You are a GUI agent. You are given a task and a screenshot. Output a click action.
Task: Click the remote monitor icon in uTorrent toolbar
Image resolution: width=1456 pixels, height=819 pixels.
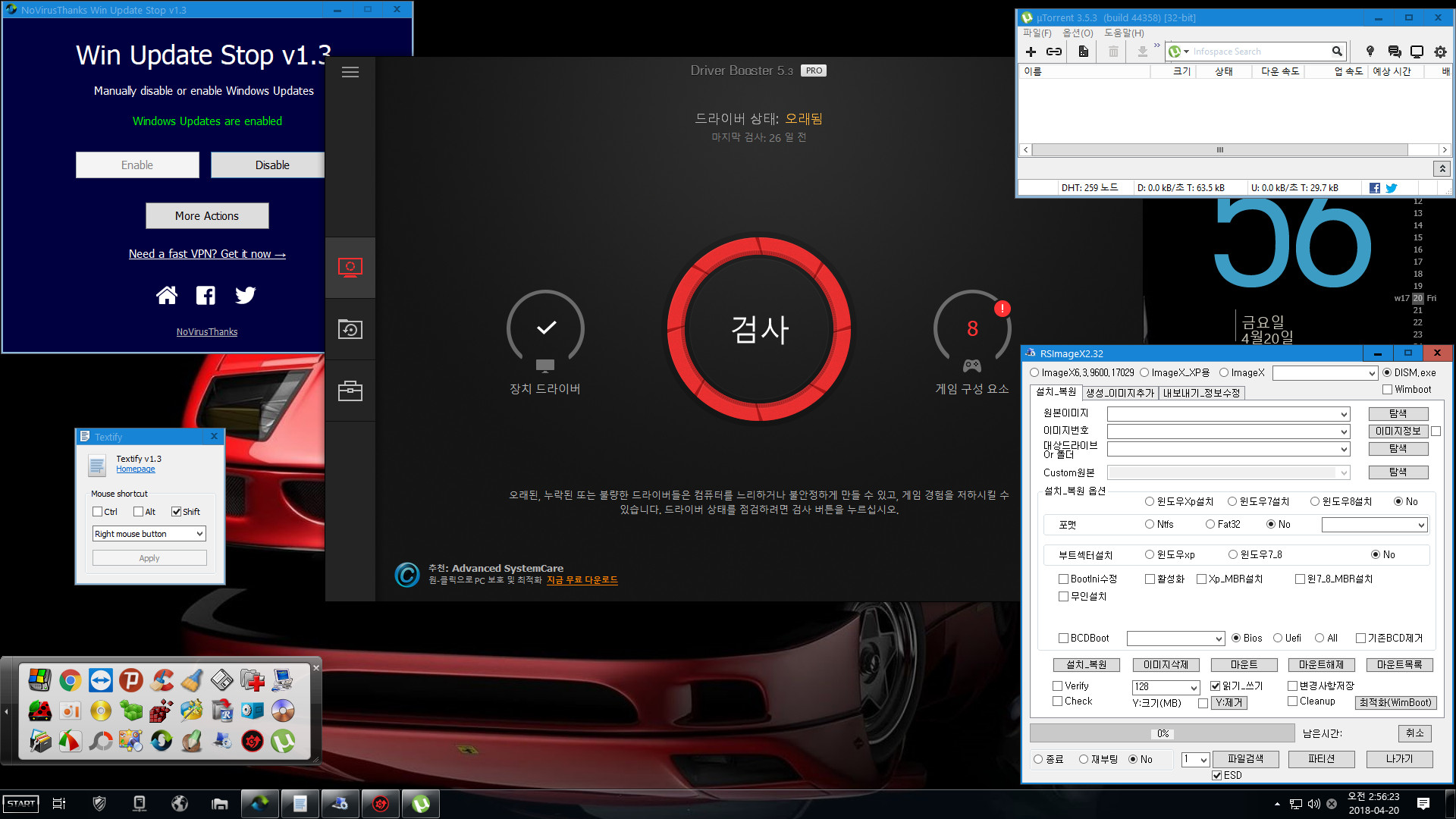tap(1417, 52)
